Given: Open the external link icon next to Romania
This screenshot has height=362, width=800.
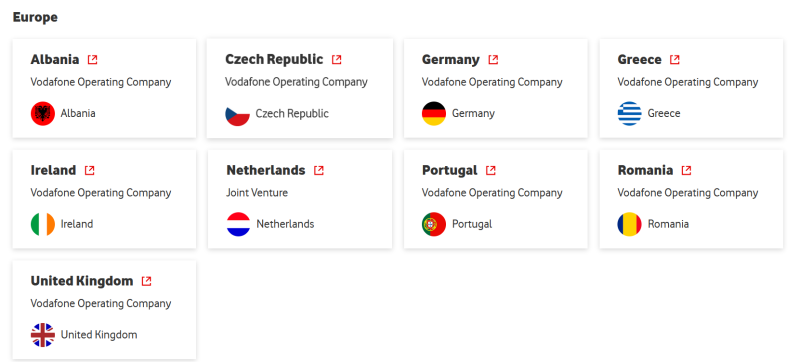Looking at the screenshot, I should pos(686,170).
